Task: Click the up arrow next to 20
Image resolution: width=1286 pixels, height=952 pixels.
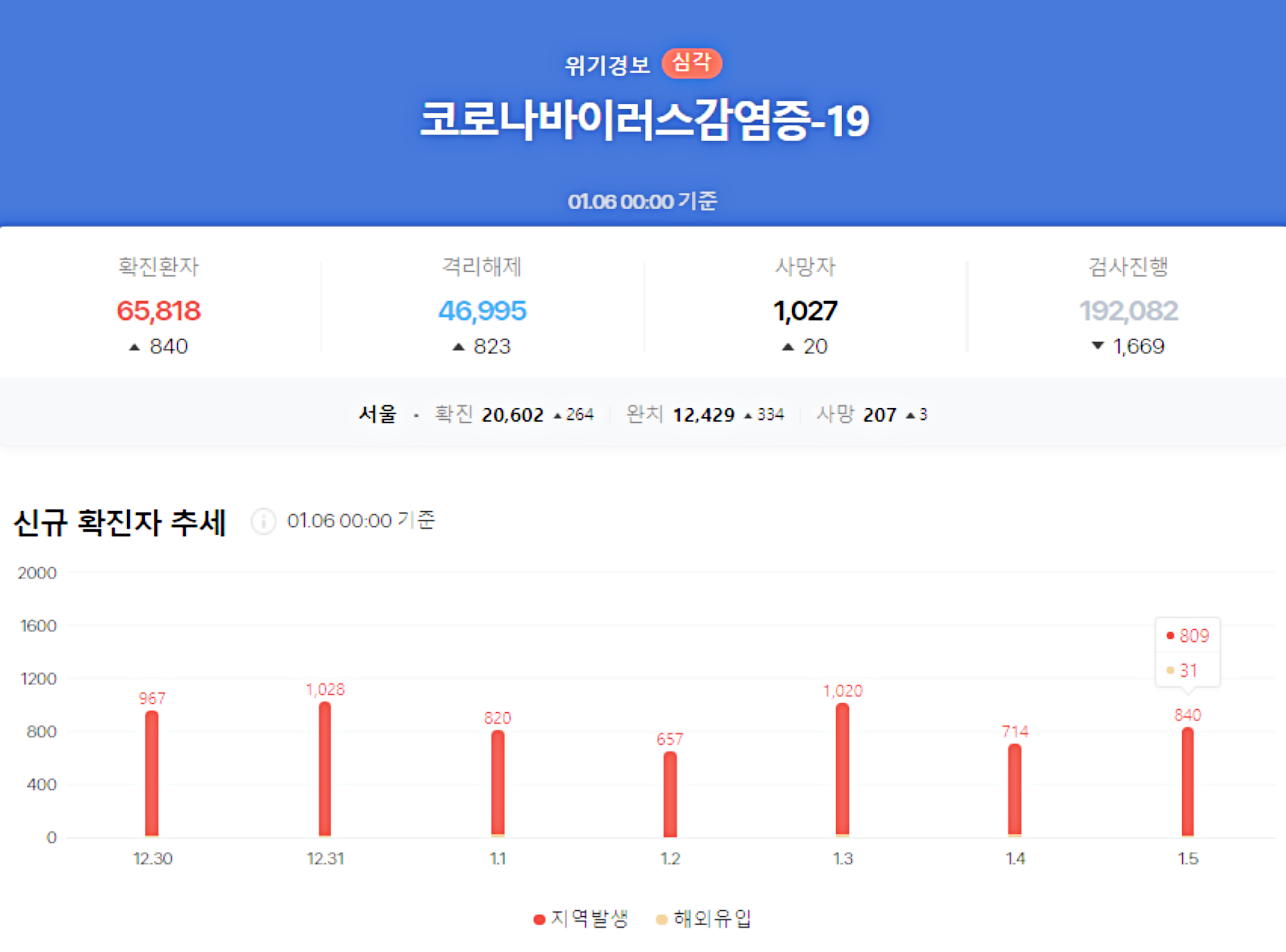Action: (x=788, y=347)
